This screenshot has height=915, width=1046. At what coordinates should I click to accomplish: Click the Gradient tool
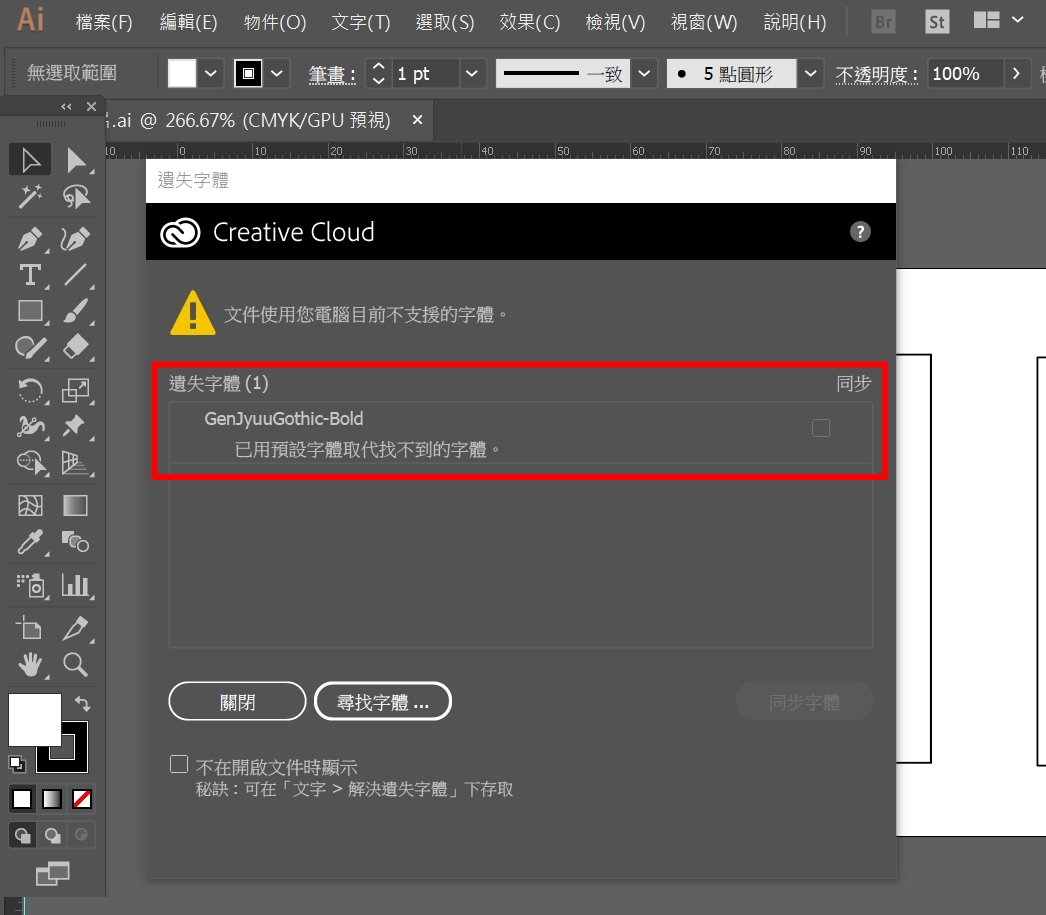[75, 505]
